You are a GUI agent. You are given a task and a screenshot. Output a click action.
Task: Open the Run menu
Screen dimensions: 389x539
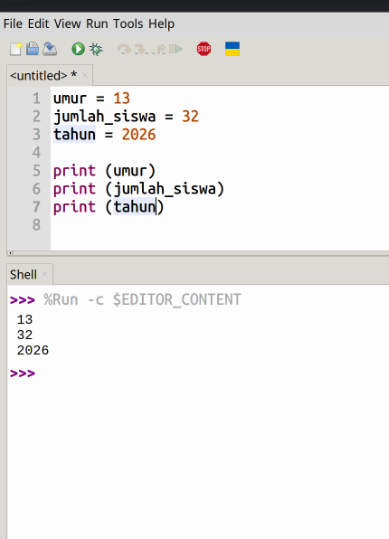tap(97, 24)
